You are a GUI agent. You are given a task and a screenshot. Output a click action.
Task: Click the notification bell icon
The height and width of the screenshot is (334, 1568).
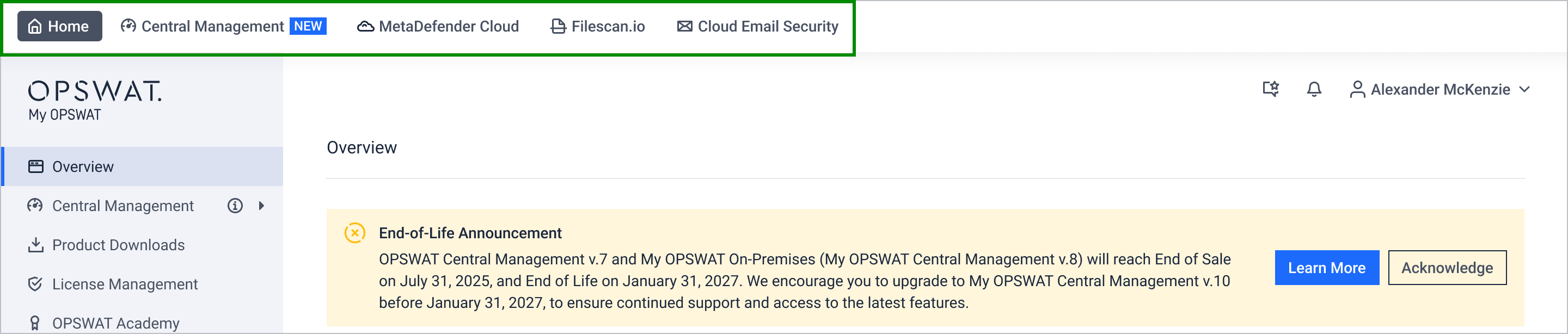[1314, 89]
